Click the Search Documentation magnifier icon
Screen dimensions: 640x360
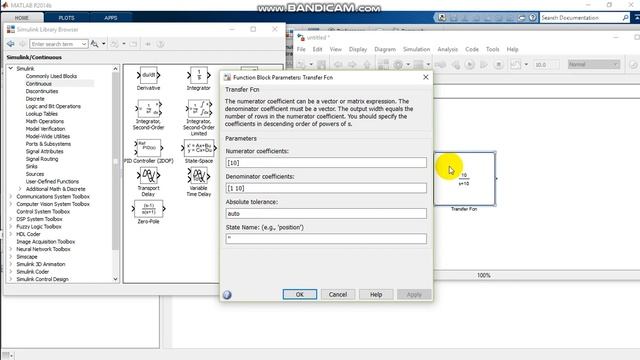625,18
